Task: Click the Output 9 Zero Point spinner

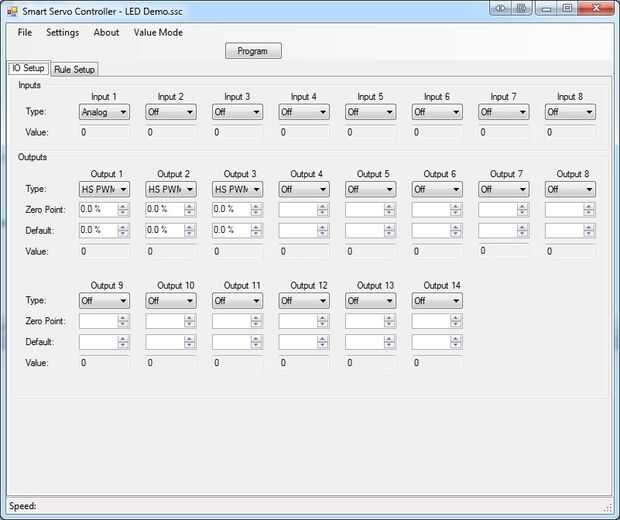Action: pos(123,321)
